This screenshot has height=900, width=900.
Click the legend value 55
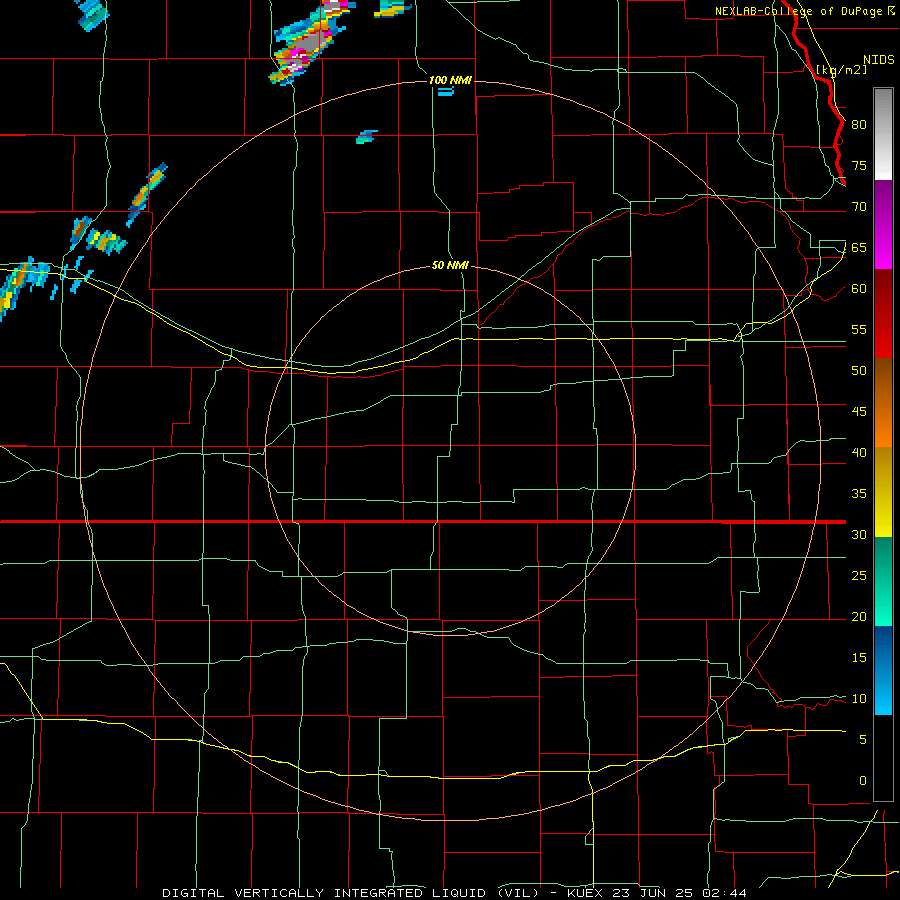pyautogui.click(x=859, y=329)
